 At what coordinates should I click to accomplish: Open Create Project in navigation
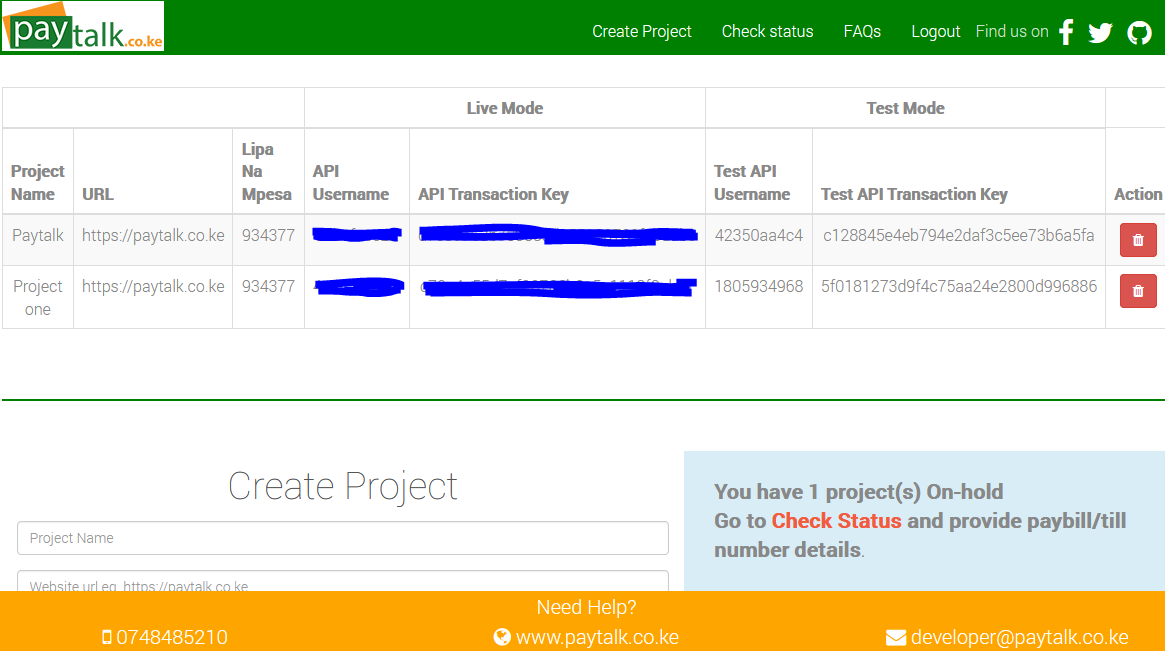click(x=641, y=31)
